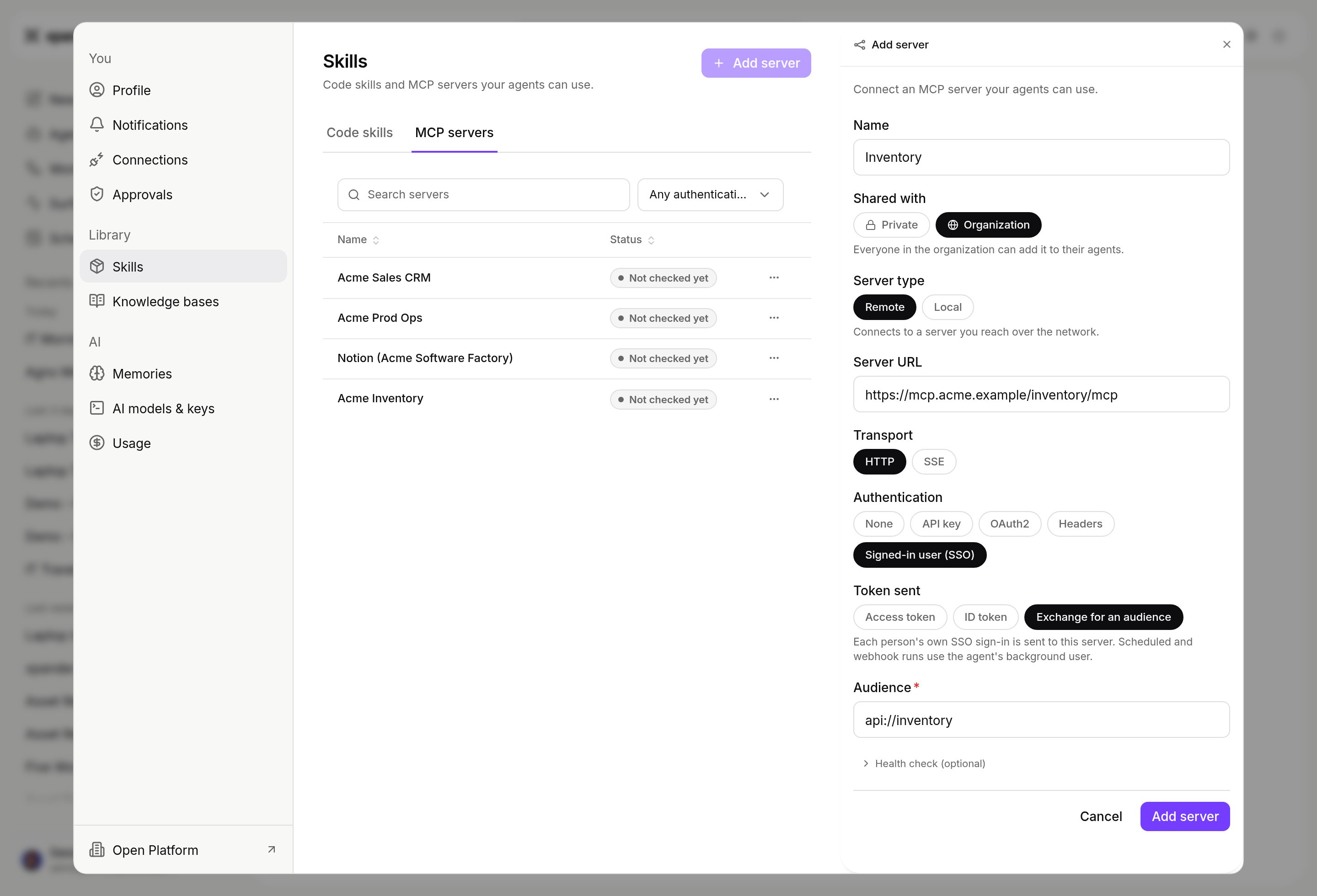Expand Health check (optional) section
Image resolution: width=1317 pixels, height=896 pixels.
point(924,763)
